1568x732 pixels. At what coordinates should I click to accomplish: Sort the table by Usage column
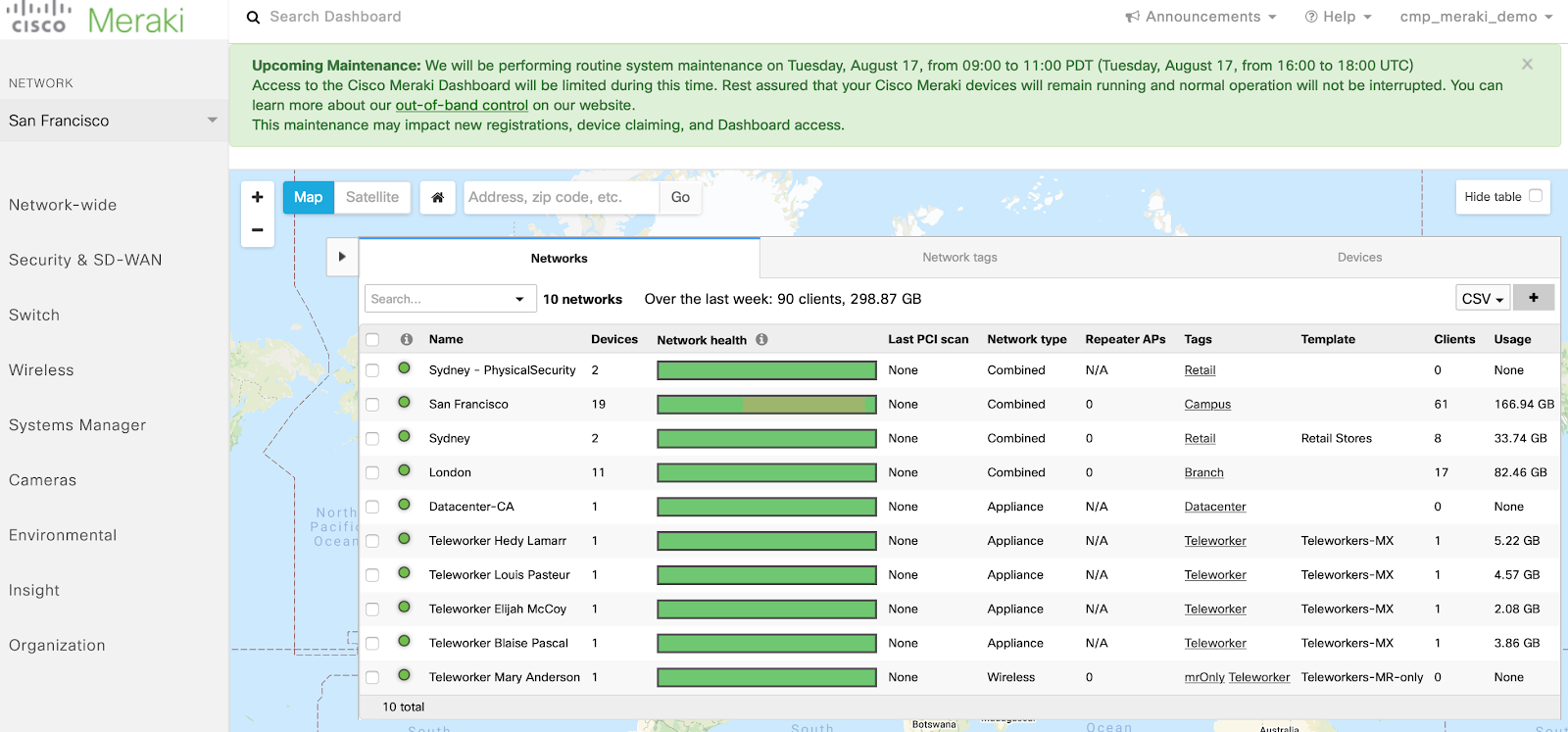click(1512, 339)
